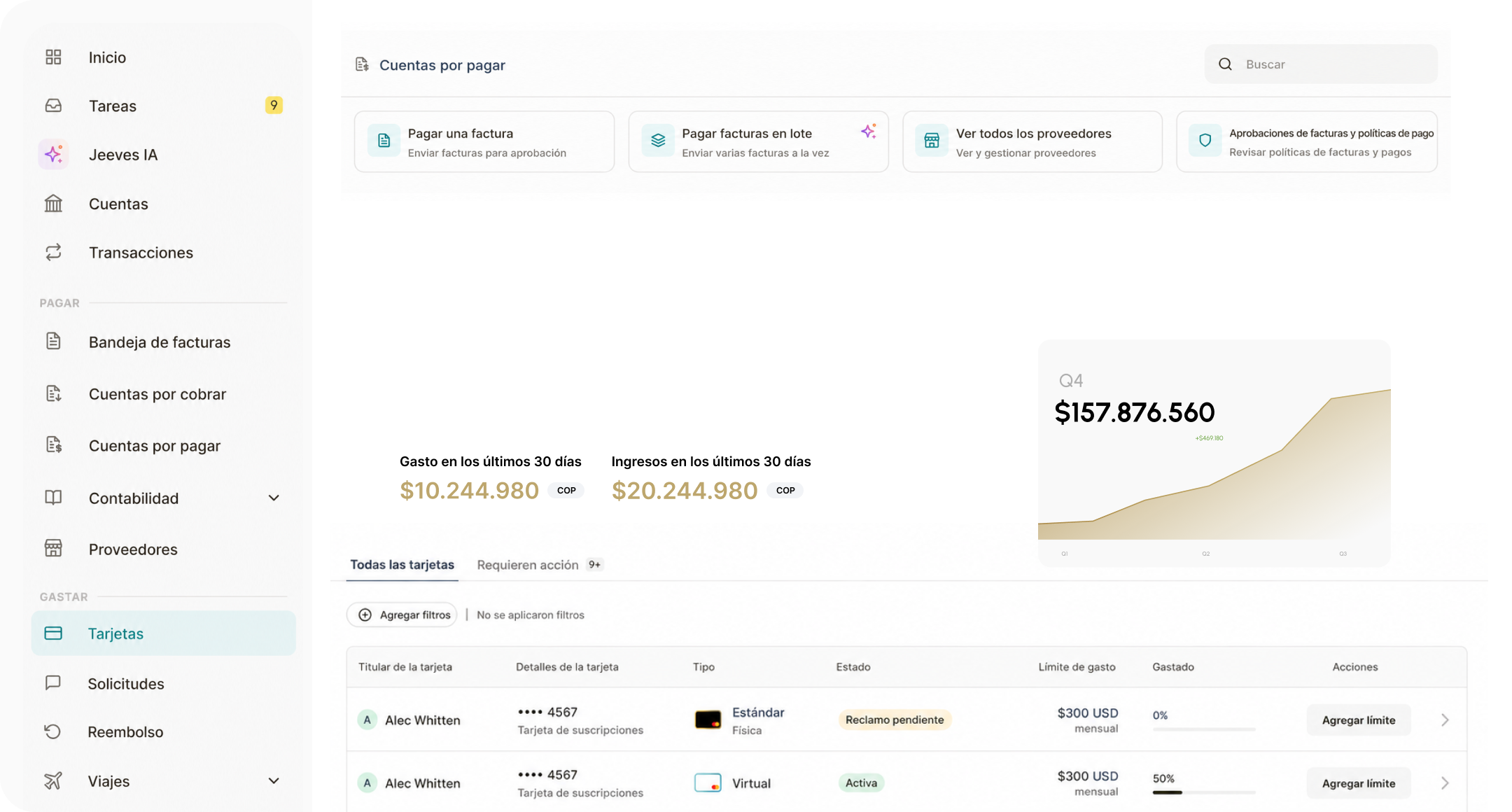
Task: Click the Activa status badge
Action: point(861,783)
